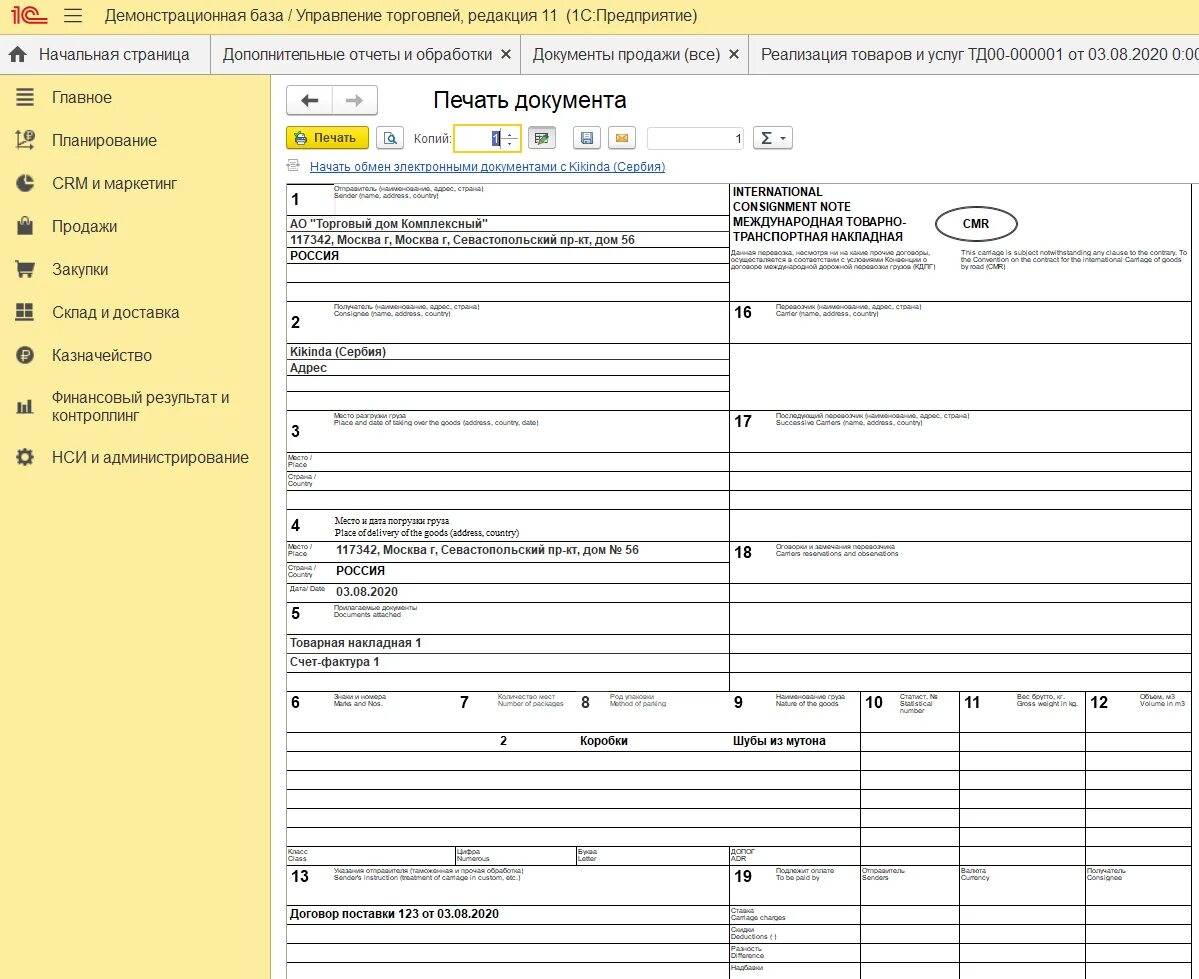Switch to Дополнительные отчеты и обработки tab
Screen dimensions: 1199x979
357,54
